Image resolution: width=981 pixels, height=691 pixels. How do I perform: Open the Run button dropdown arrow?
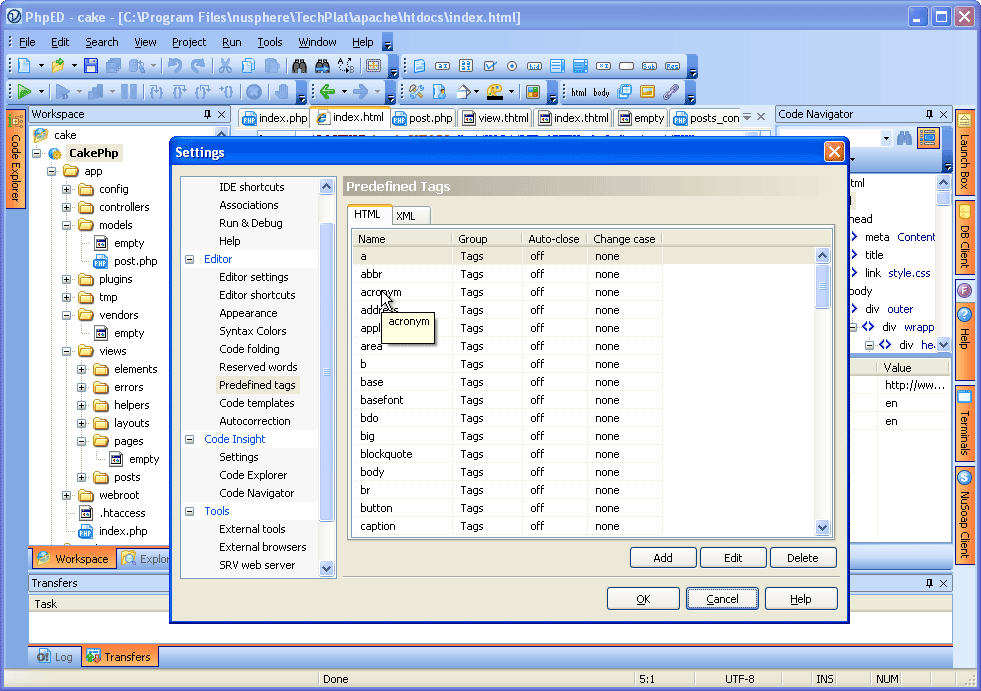tap(41, 92)
